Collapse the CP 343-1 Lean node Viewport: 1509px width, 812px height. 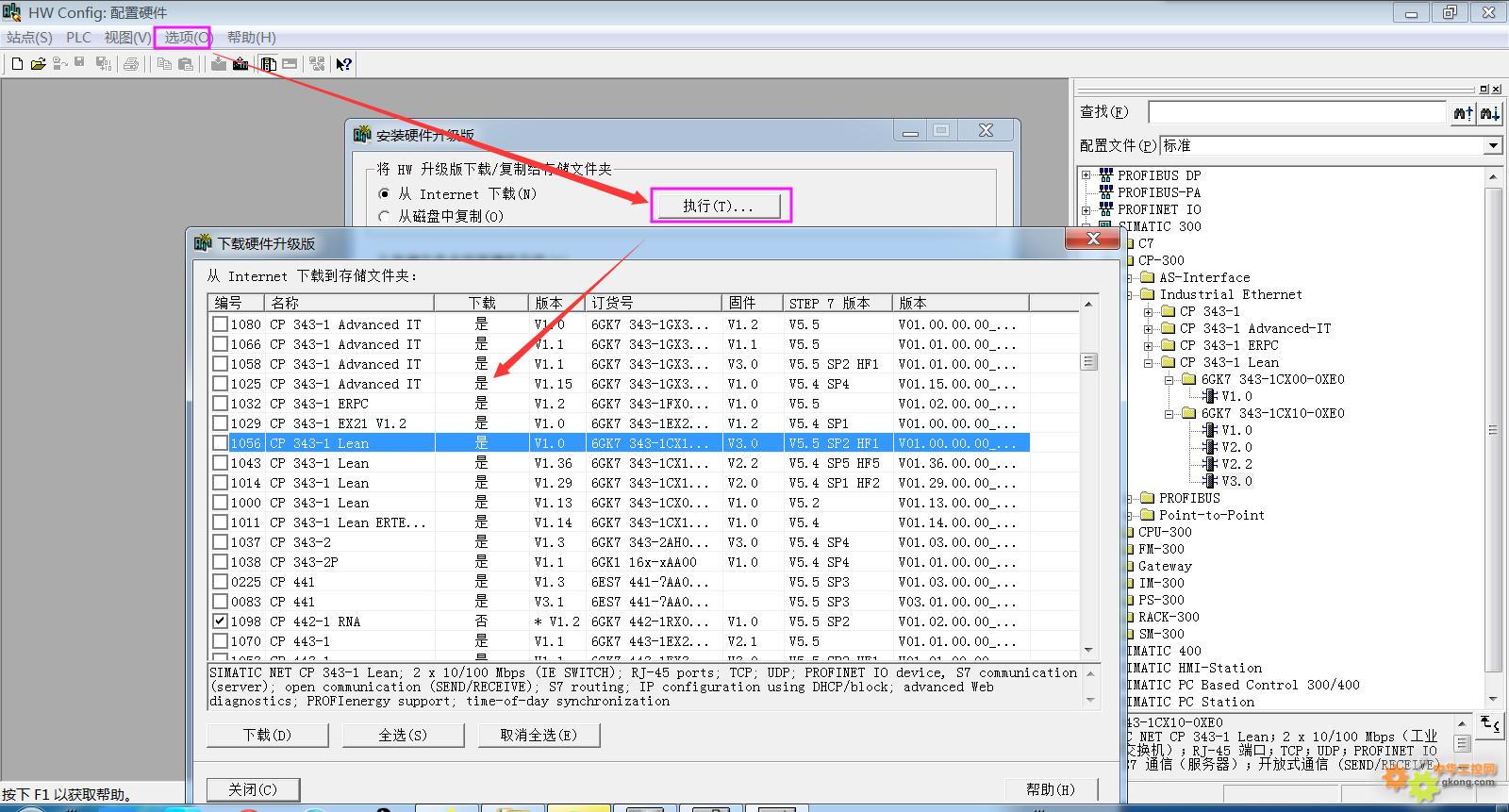[1148, 362]
